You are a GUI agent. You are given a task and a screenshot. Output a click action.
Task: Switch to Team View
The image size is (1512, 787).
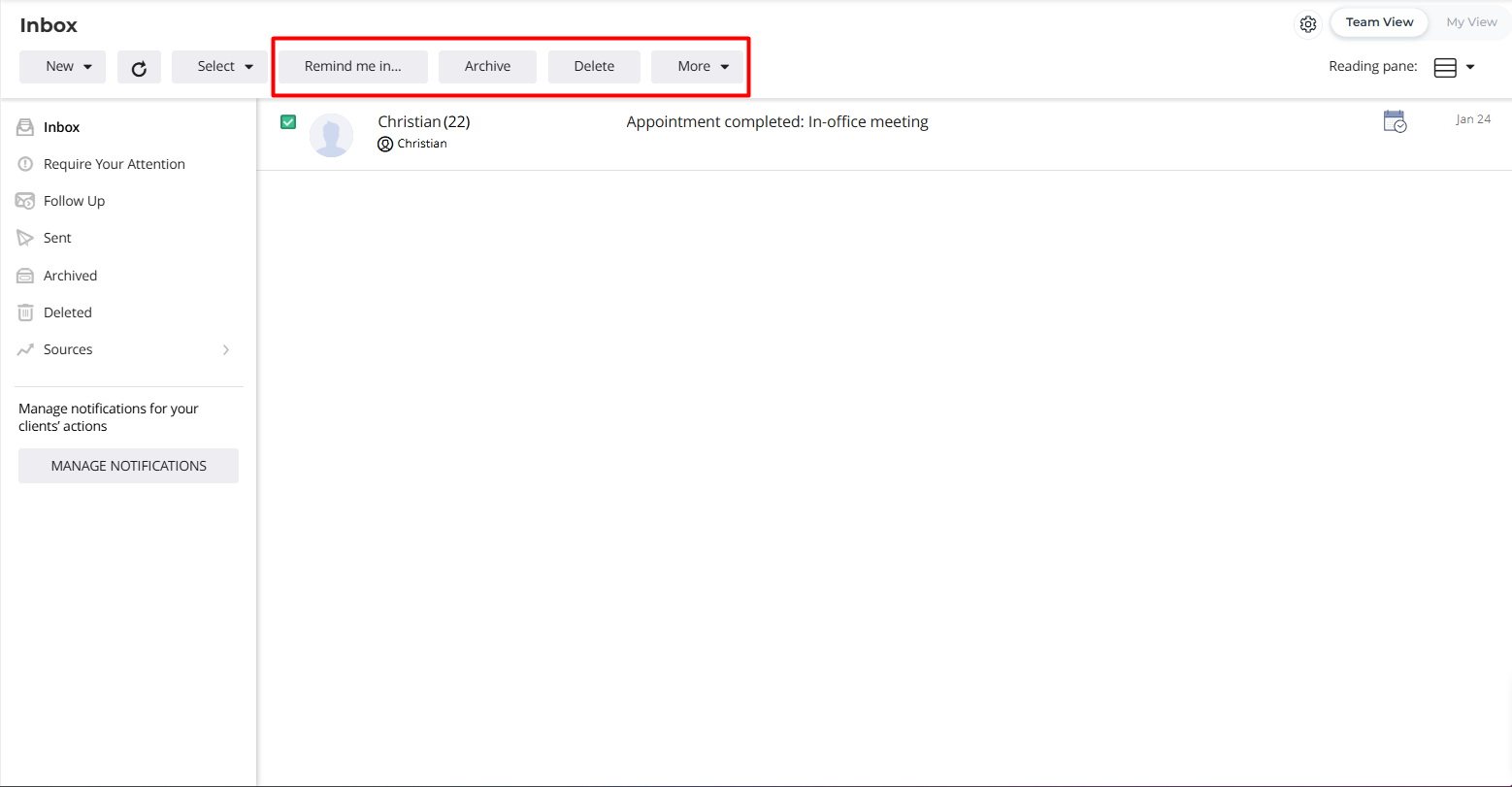tap(1379, 22)
